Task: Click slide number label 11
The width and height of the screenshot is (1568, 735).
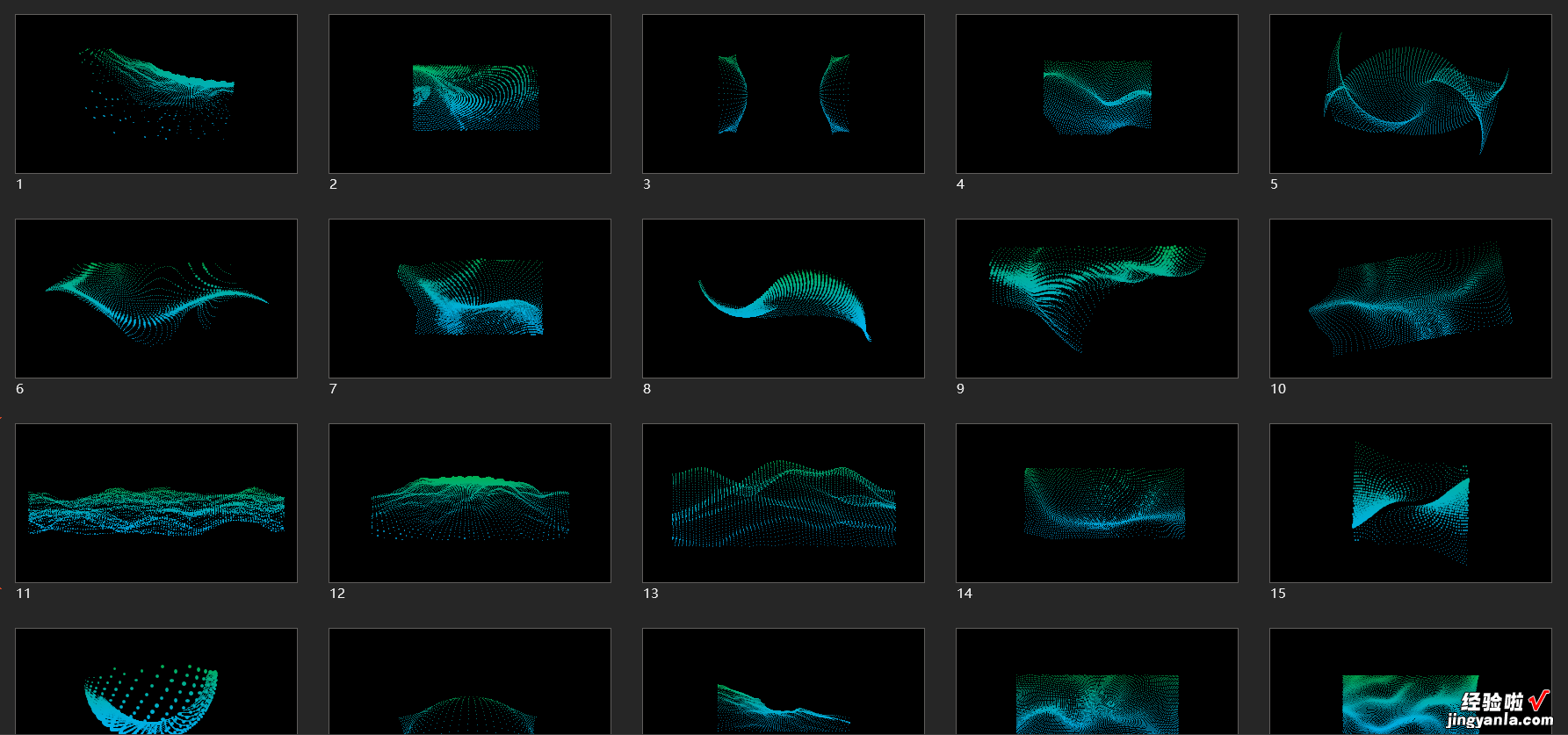Action: (24, 594)
